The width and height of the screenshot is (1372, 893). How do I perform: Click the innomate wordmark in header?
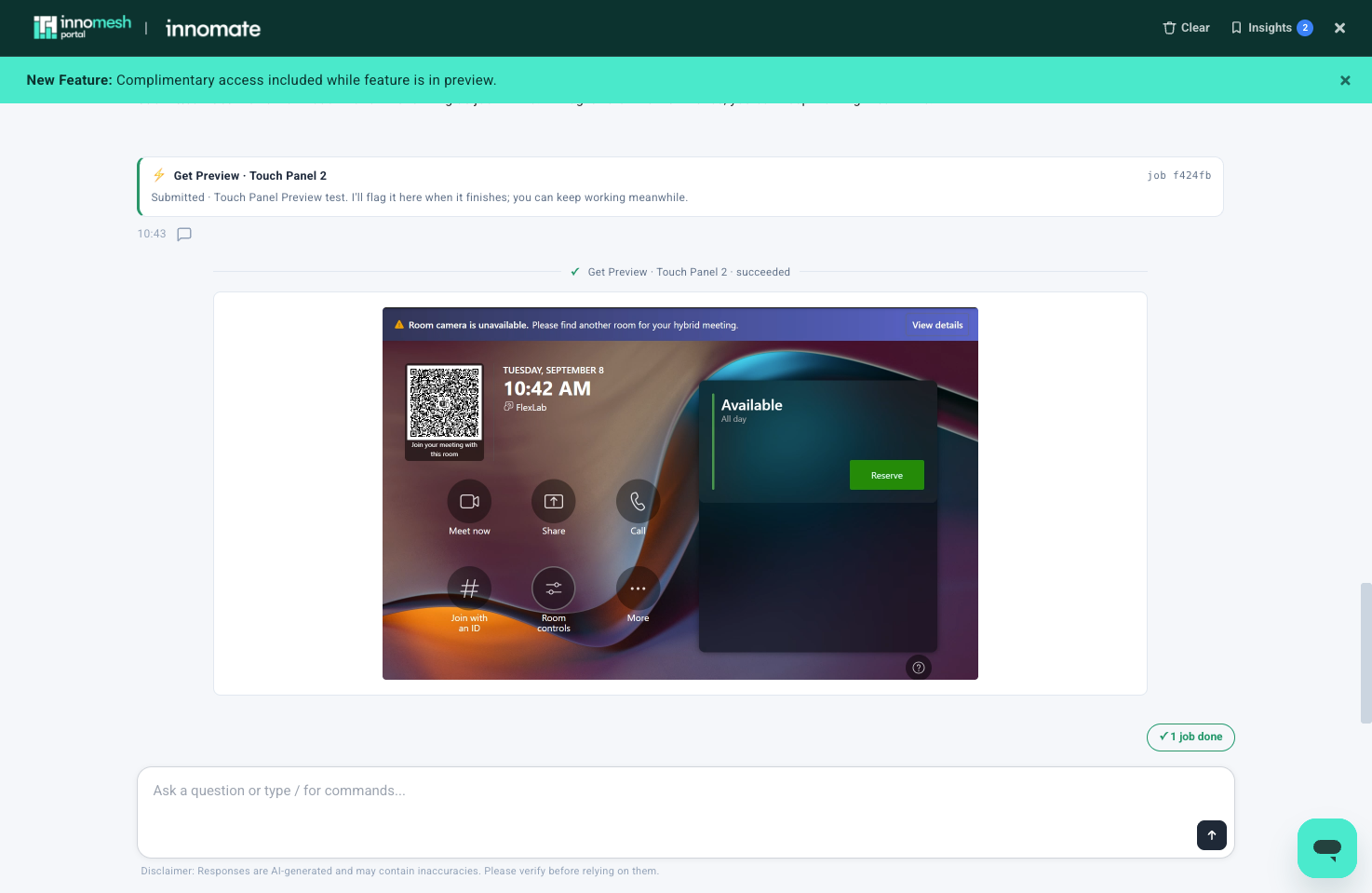coord(213,29)
